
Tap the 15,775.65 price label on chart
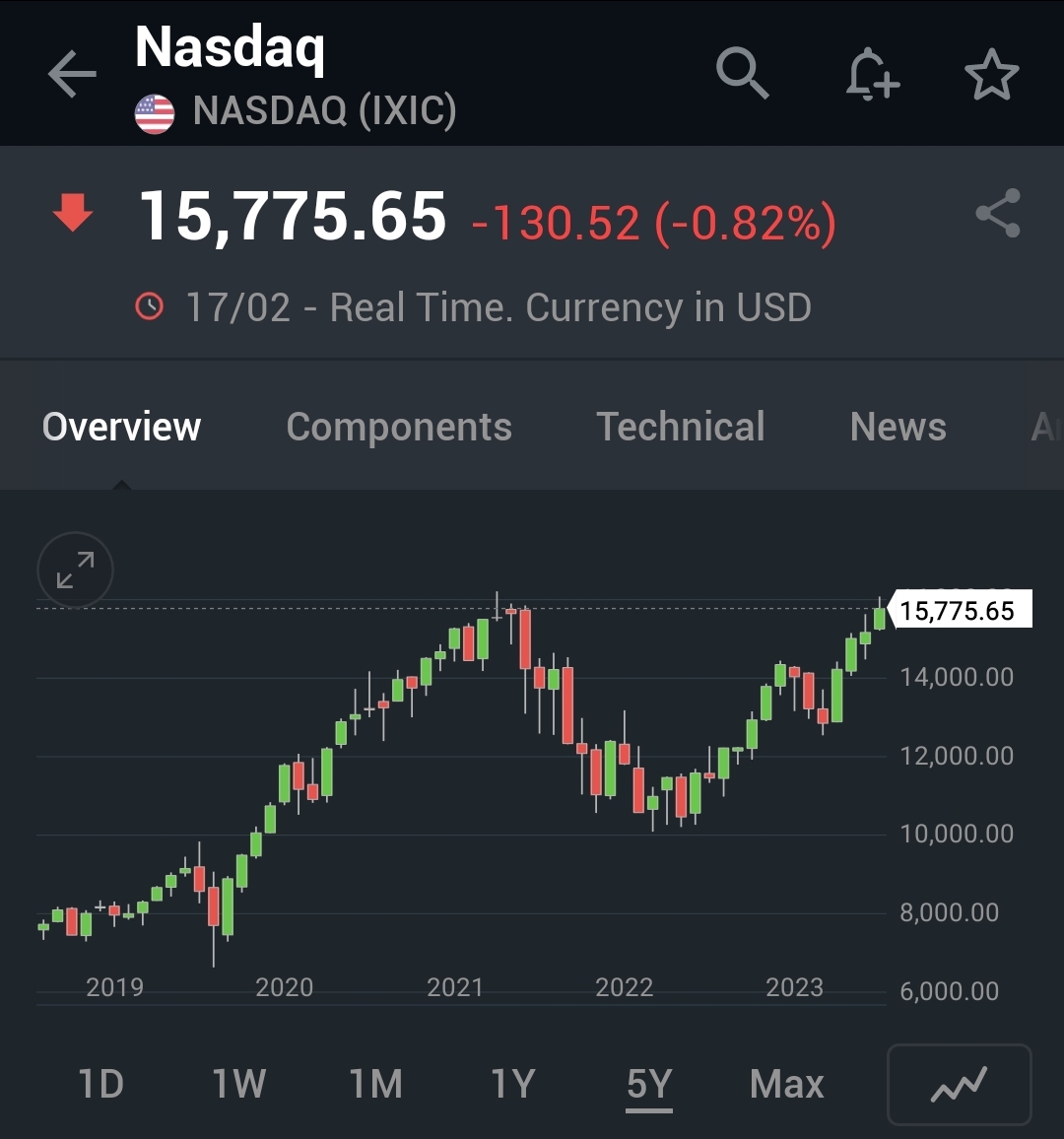click(960, 610)
